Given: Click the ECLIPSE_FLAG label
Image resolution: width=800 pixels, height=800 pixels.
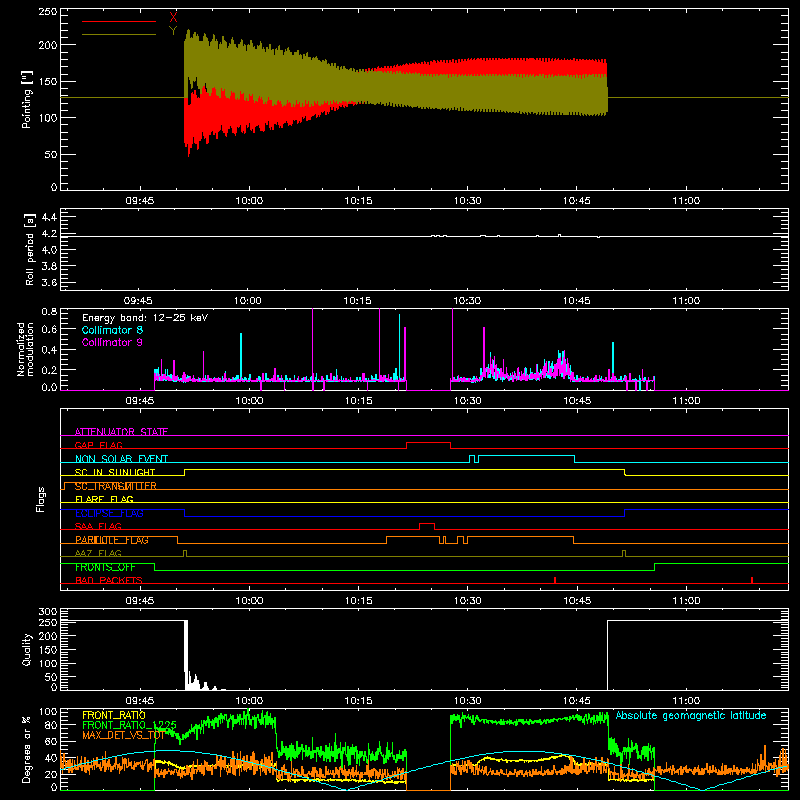Looking at the screenshot, I should click(109, 513).
